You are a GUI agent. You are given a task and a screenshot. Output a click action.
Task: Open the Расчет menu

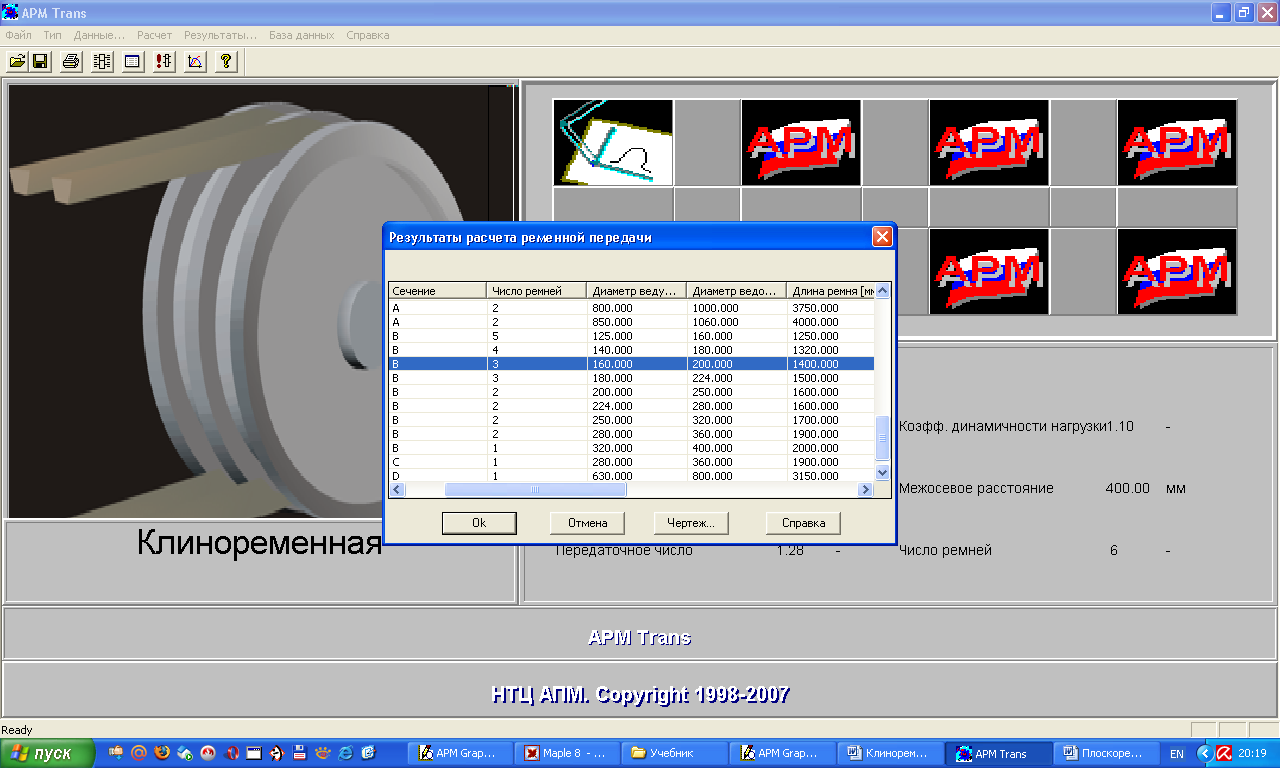[x=155, y=35]
